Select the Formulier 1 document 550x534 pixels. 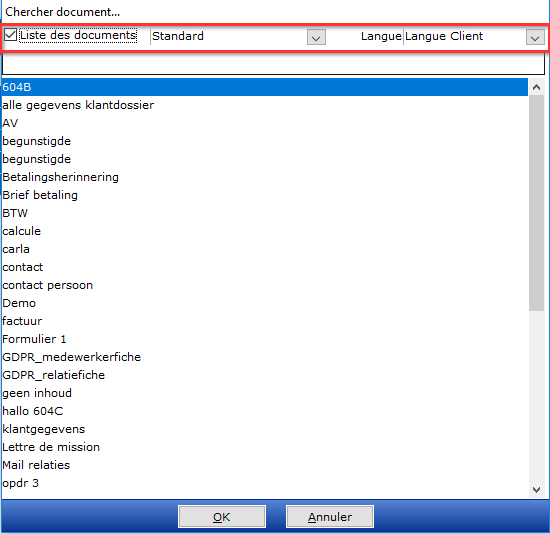tap(264, 339)
